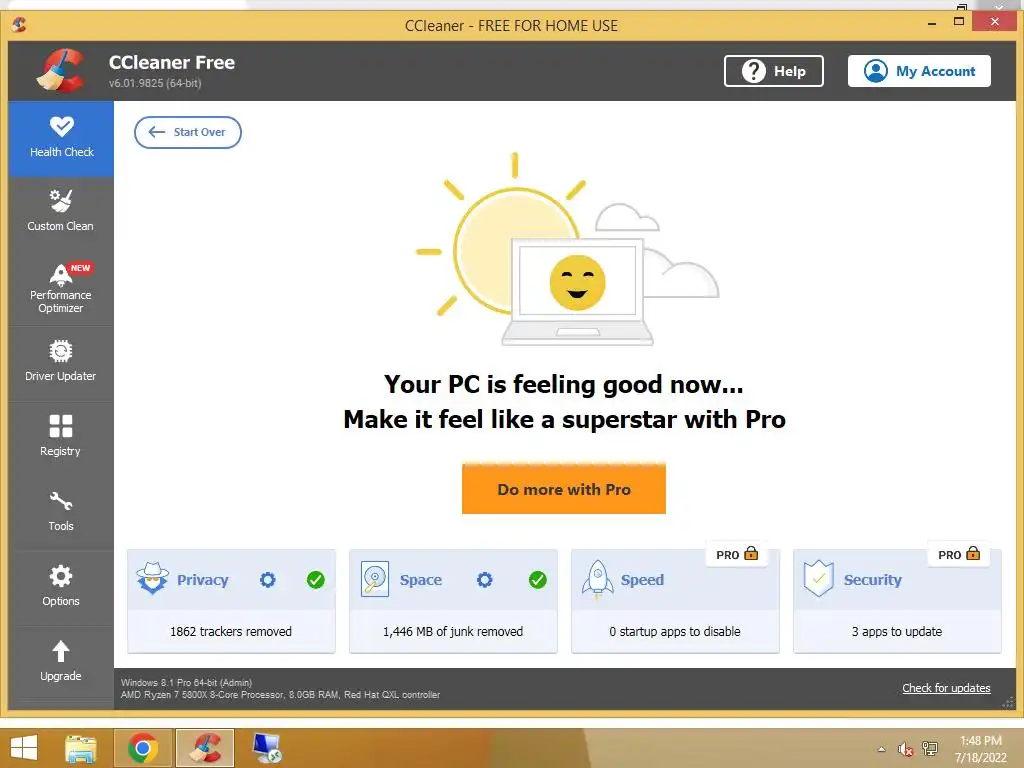Select the Upgrade sidebar item
This screenshot has height=768, width=1024.
click(x=61, y=662)
